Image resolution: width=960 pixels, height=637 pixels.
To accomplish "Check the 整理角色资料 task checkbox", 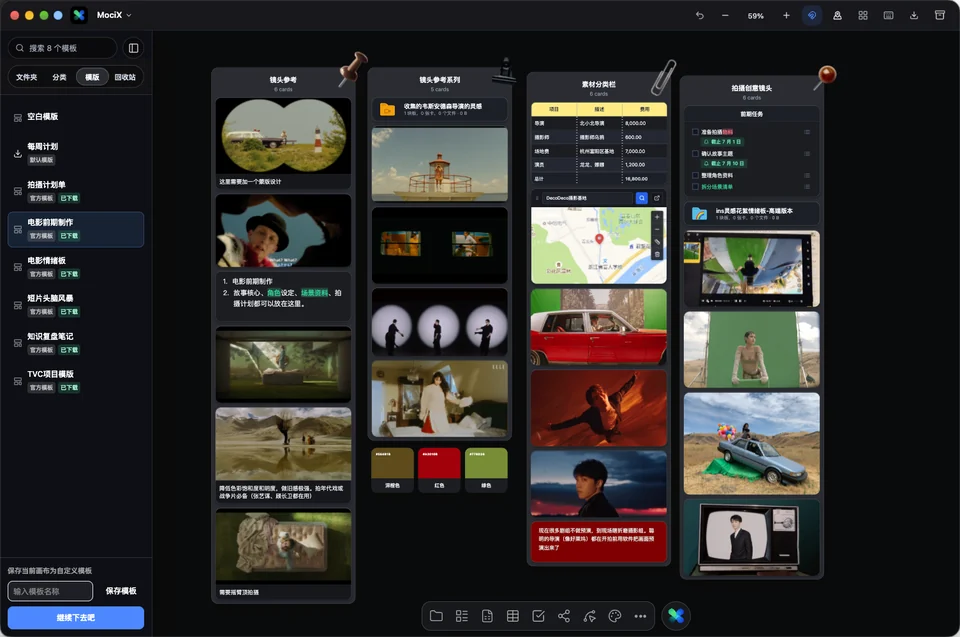I will click(695, 176).
